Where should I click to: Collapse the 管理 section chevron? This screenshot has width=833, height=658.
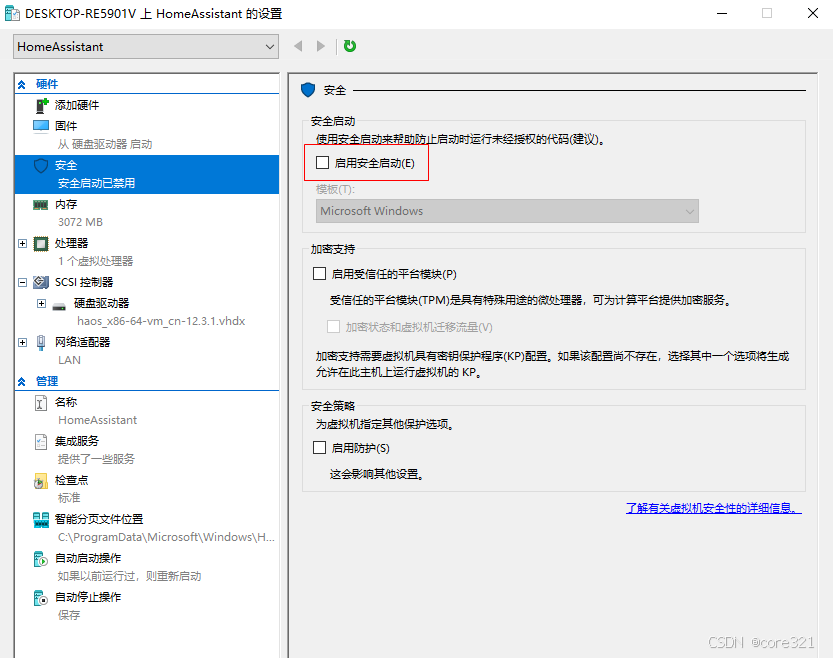pos(22,381)
